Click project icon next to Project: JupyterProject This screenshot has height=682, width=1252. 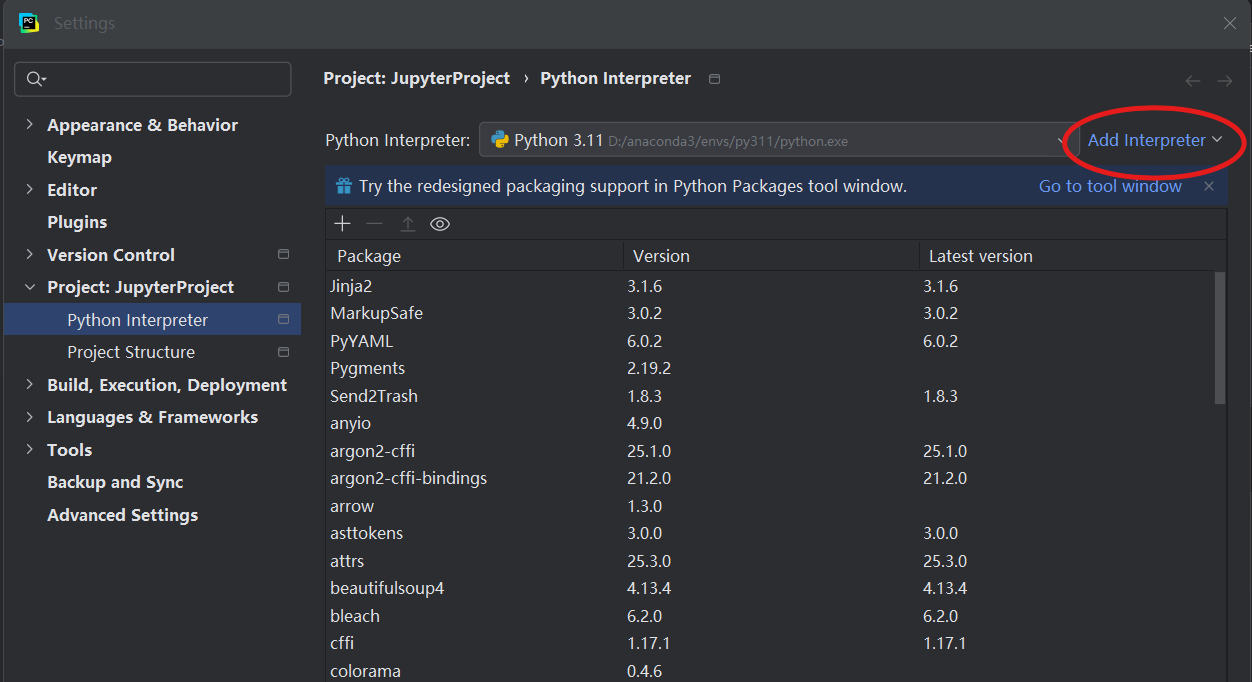(x=283, y=287)
